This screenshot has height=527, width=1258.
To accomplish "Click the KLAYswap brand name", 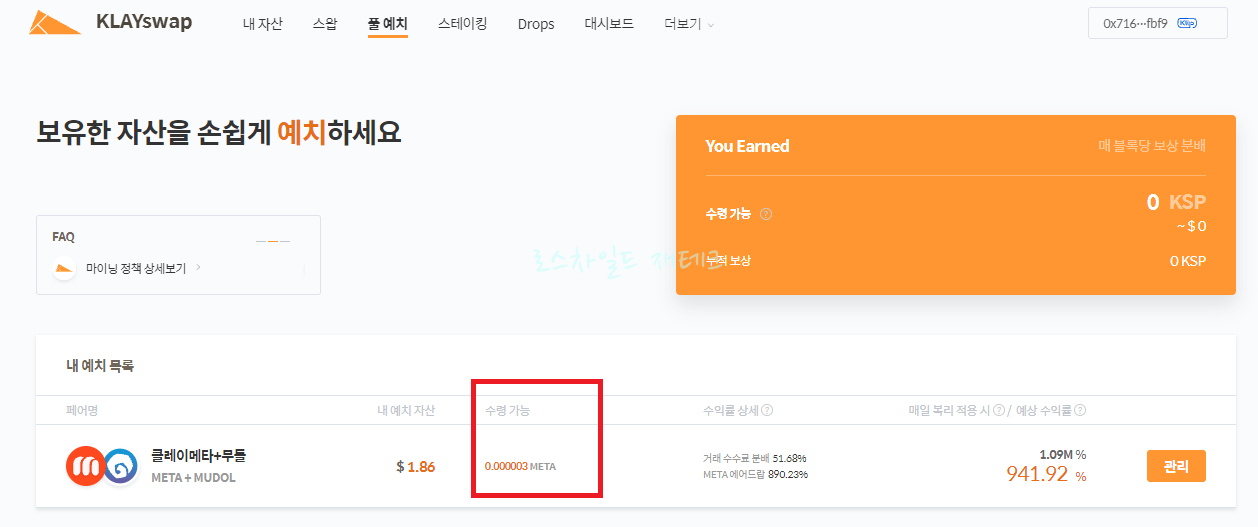I will coord(144,22).
